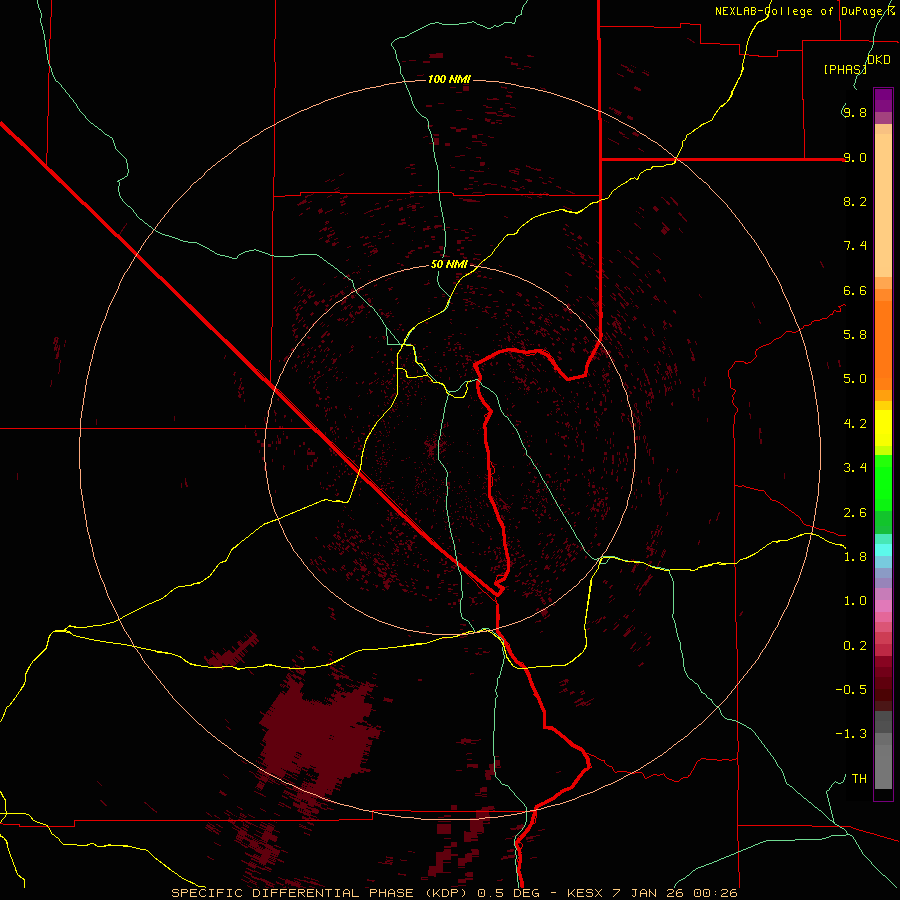Click the 100 NMI range ring label
Viewport: 900px width, 900px height.
pyautogui.click(x=449, y=79)
